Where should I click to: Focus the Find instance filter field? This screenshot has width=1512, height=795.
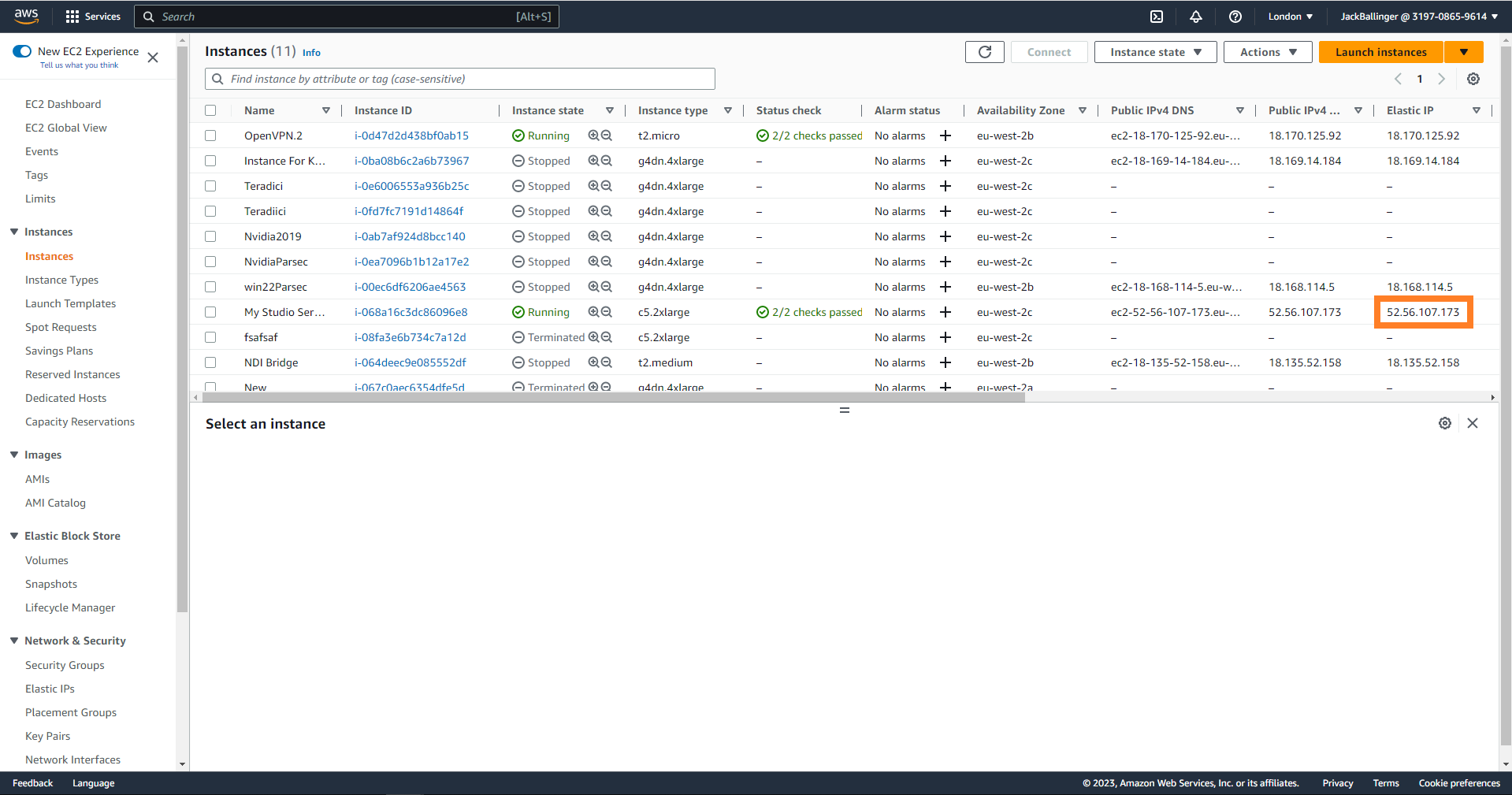(x=460, y=79)
